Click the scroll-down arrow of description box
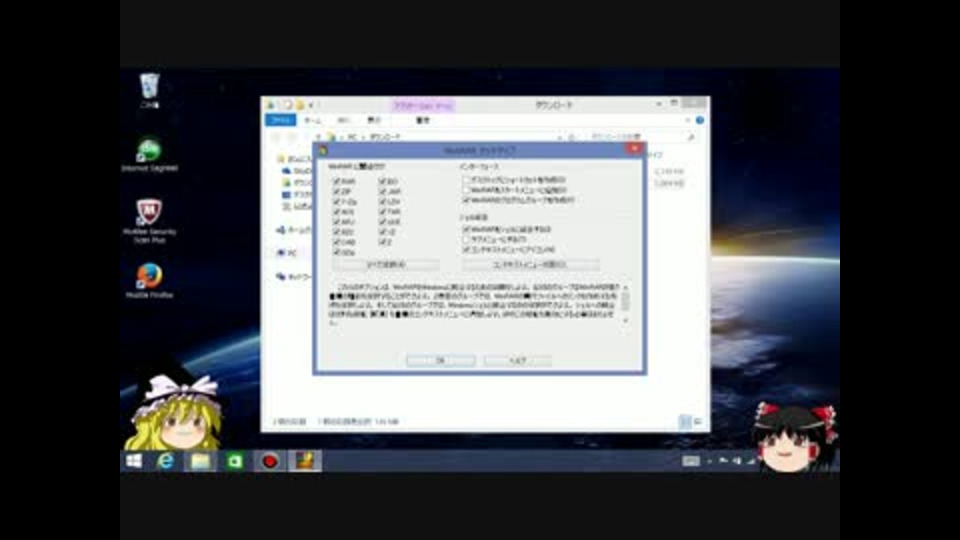The height and width of the screenshot is (540, 960). pyautogui.click(x=625, y=320)
